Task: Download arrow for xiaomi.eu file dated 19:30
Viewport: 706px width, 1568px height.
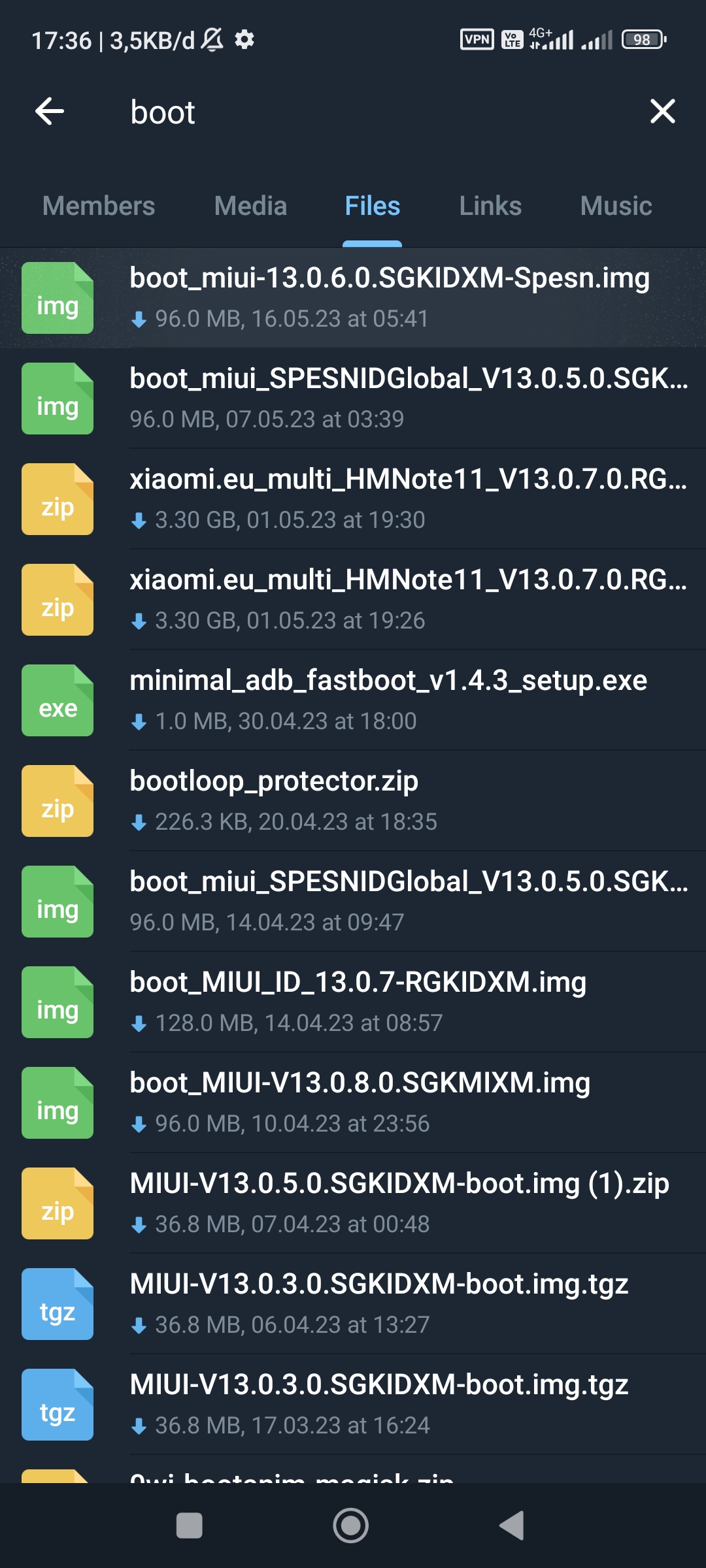Action: (139, 521)
